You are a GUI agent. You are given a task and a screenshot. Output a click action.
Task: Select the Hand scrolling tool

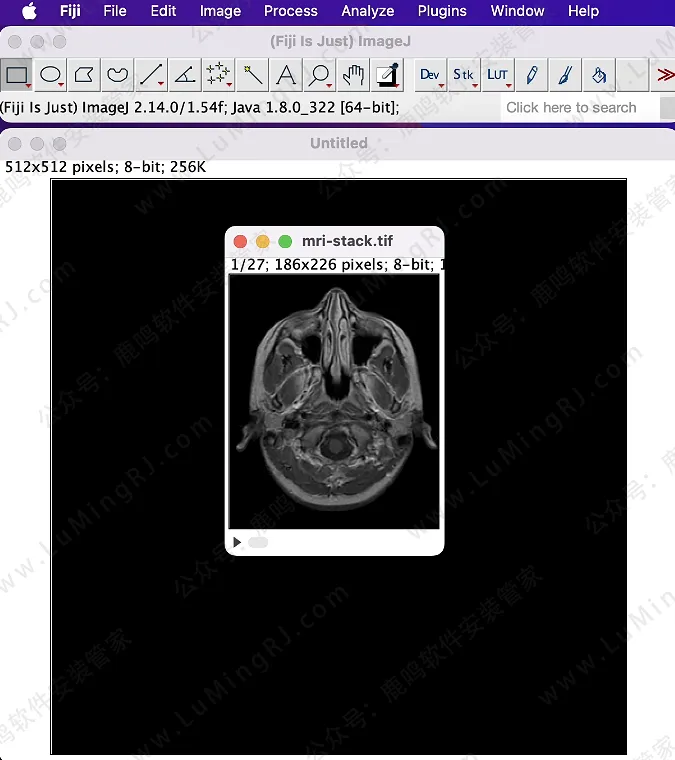click(x=353, y=75)
